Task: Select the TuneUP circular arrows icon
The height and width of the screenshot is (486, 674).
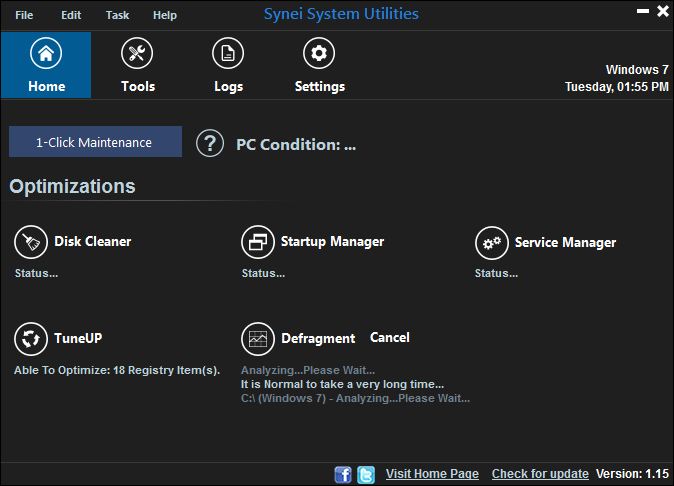Action: (31, 339)
